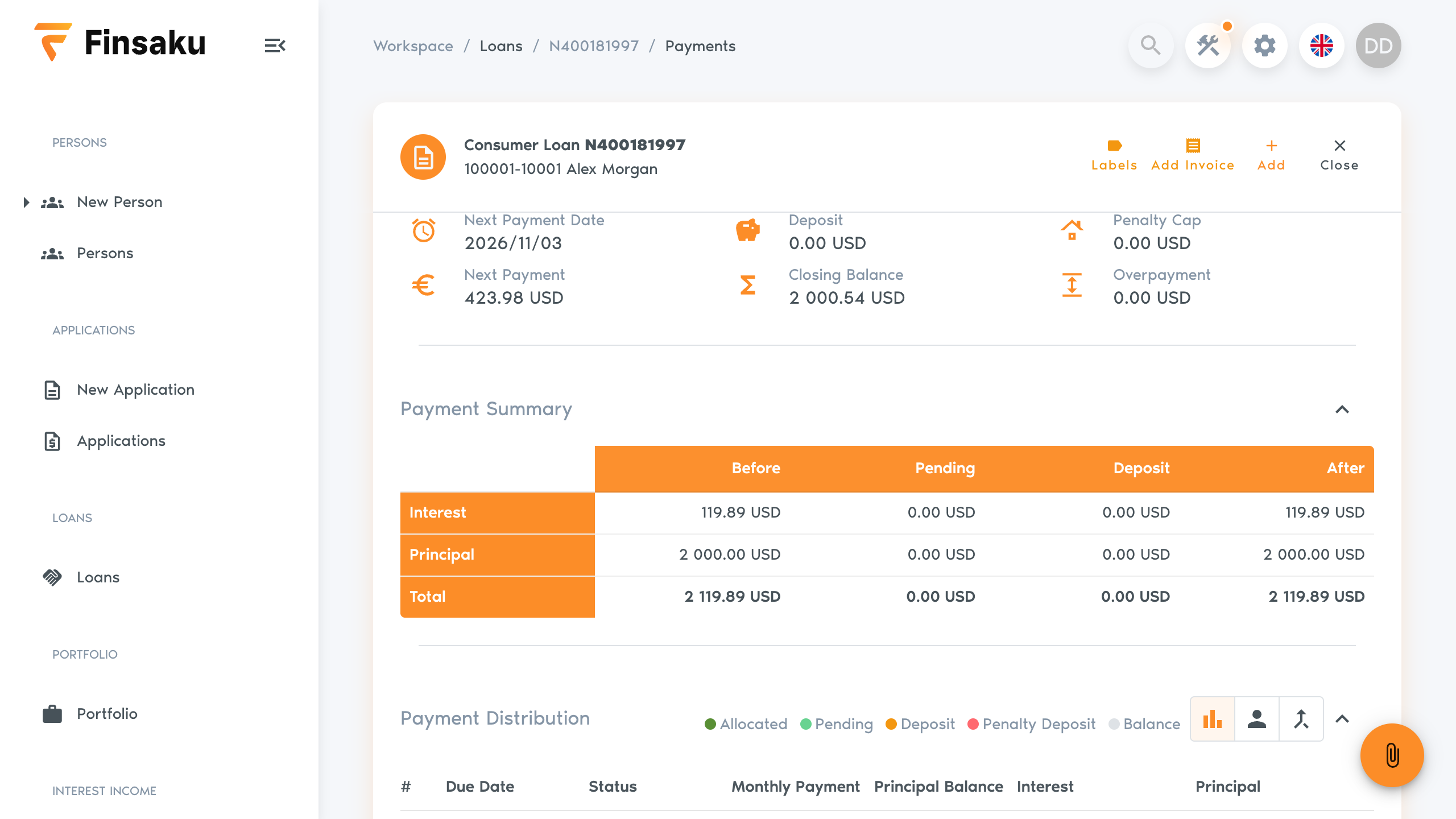Open Persons in sidebar
Screen dimensions: 1456x819
(x=105, y=253)
